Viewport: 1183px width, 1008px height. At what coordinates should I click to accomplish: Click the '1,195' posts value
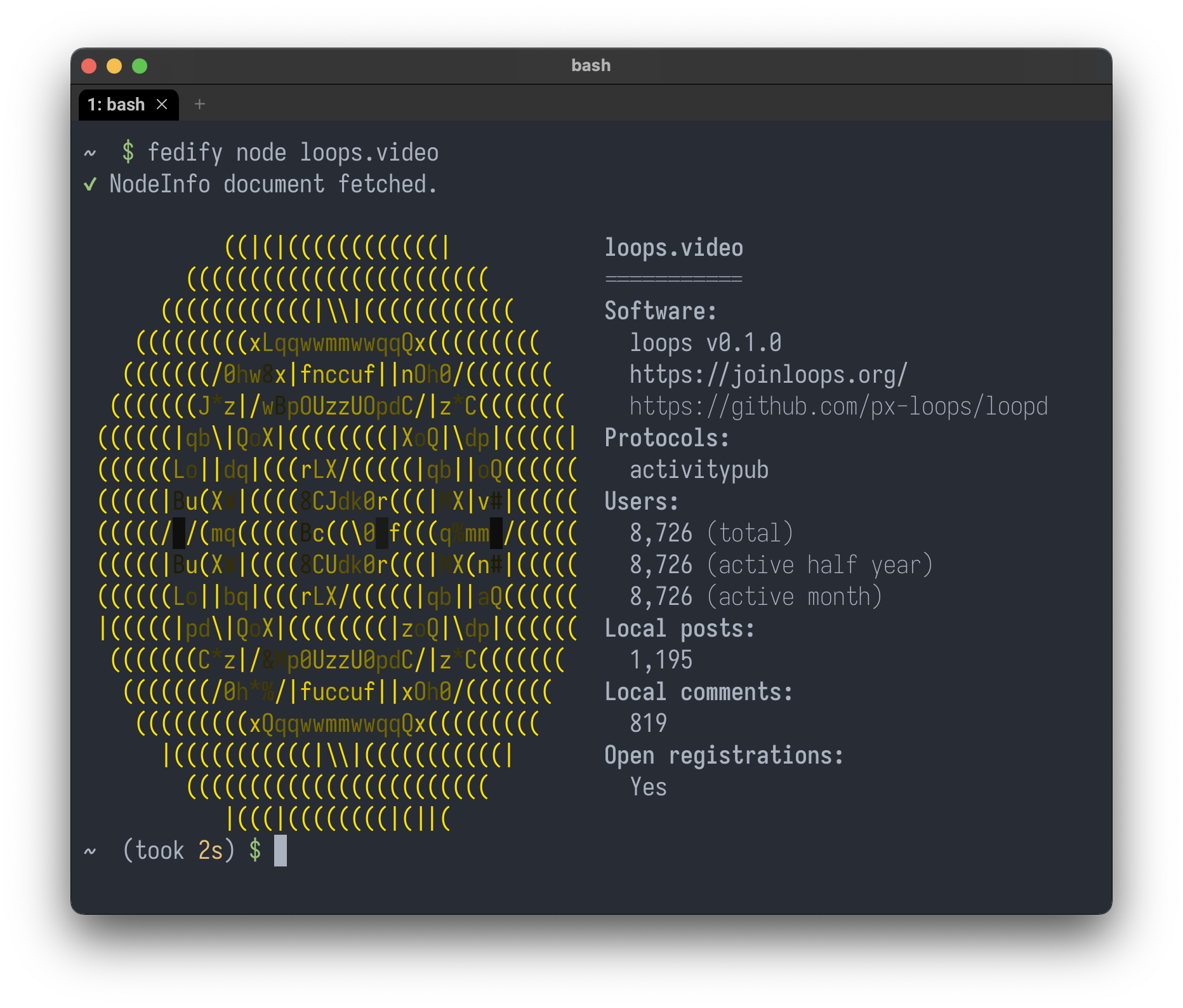coord(661,661)
